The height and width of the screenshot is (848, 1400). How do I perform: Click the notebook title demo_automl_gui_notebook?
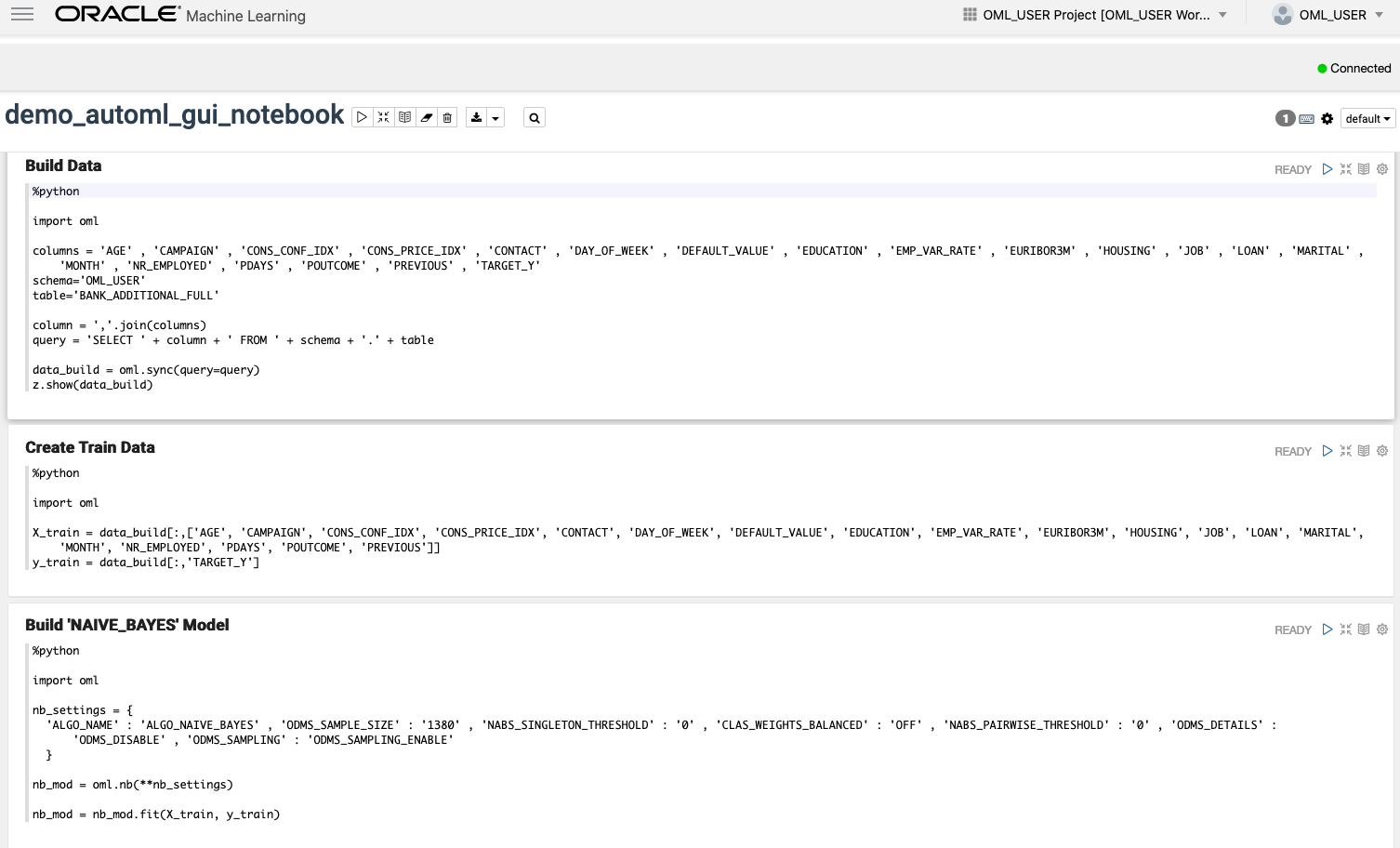pyautogui.click(x=175, y=114)
